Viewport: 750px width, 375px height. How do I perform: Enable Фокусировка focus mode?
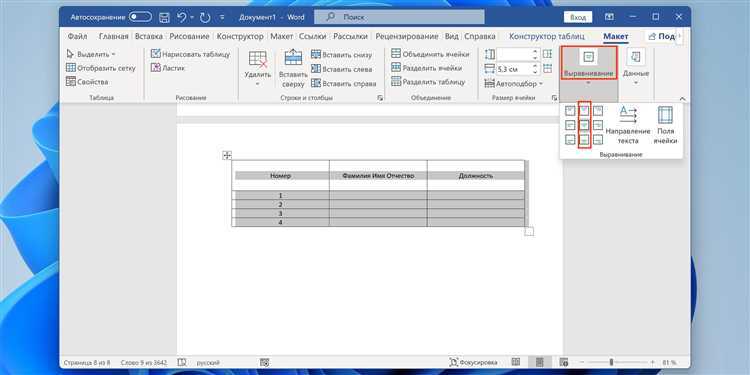click(474, 363)
